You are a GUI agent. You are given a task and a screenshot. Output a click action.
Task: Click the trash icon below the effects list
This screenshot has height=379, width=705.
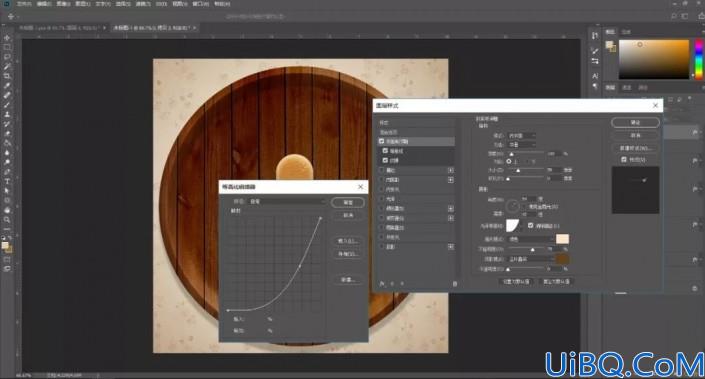tap(455, 284)
